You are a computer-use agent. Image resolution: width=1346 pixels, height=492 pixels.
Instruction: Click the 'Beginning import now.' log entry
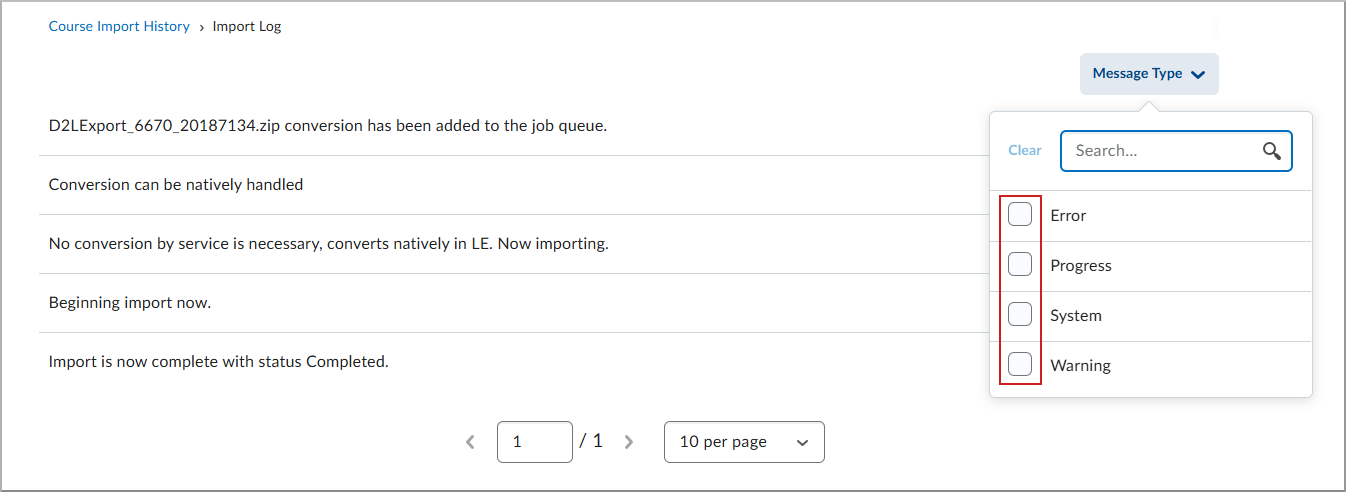pos(130,303)
